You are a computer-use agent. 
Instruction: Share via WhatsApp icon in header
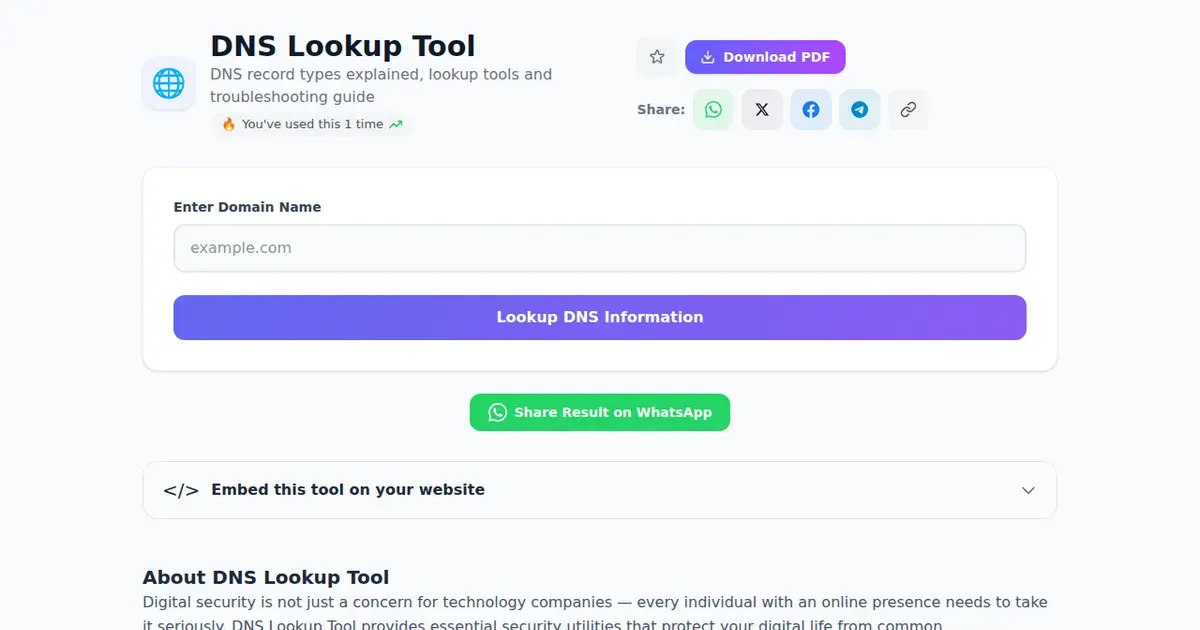click(x=713, y=110)
